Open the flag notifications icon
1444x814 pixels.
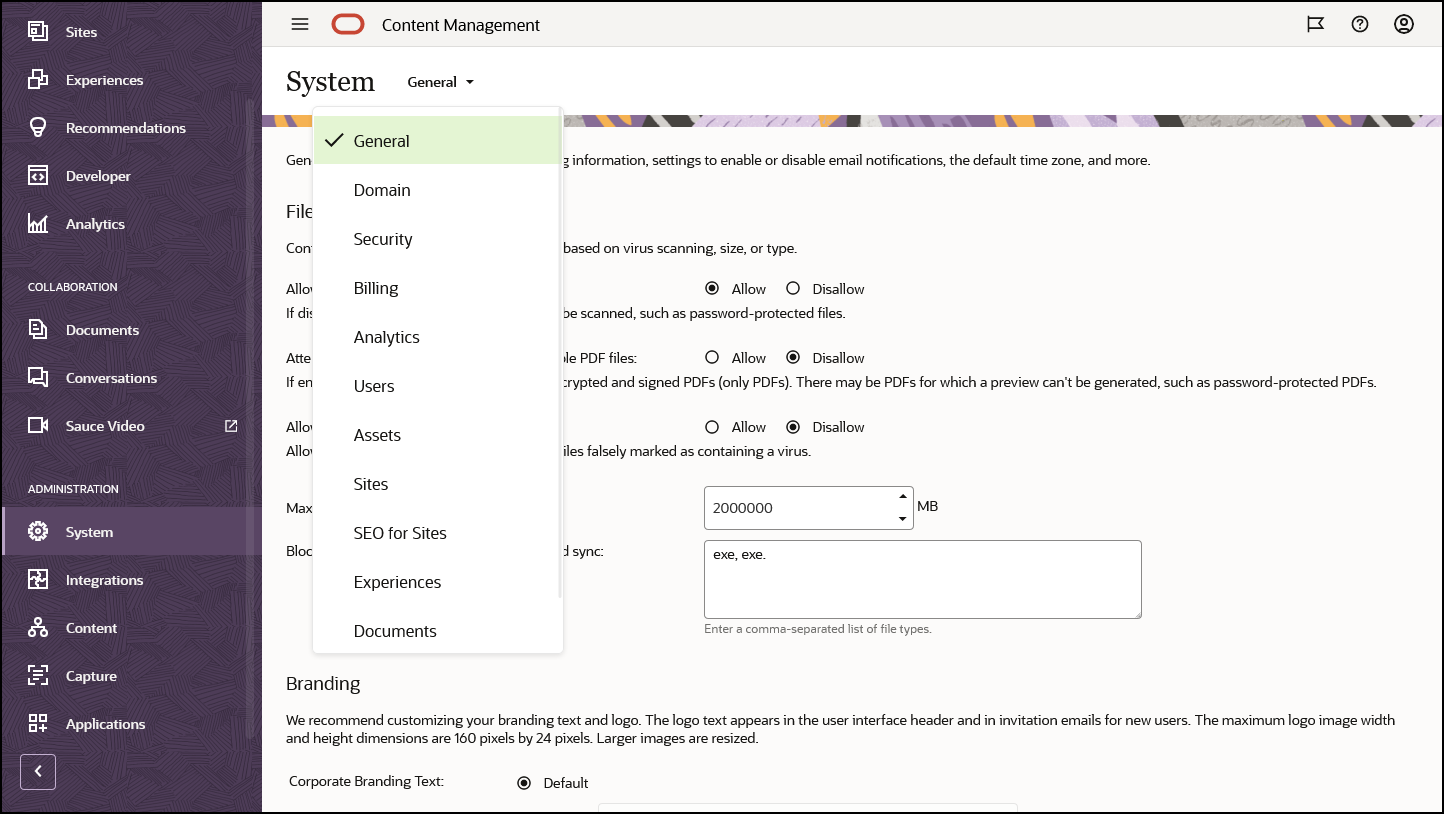pyautogui.click(x=1316, y=25)
